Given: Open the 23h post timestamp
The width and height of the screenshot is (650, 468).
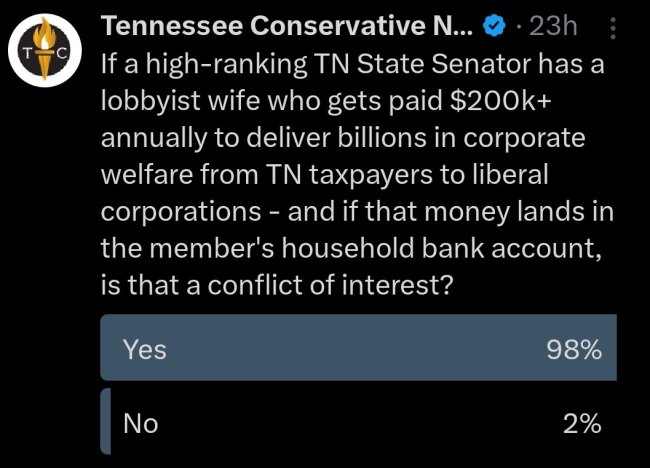Looking at the screenshot, I should point(553,26).
